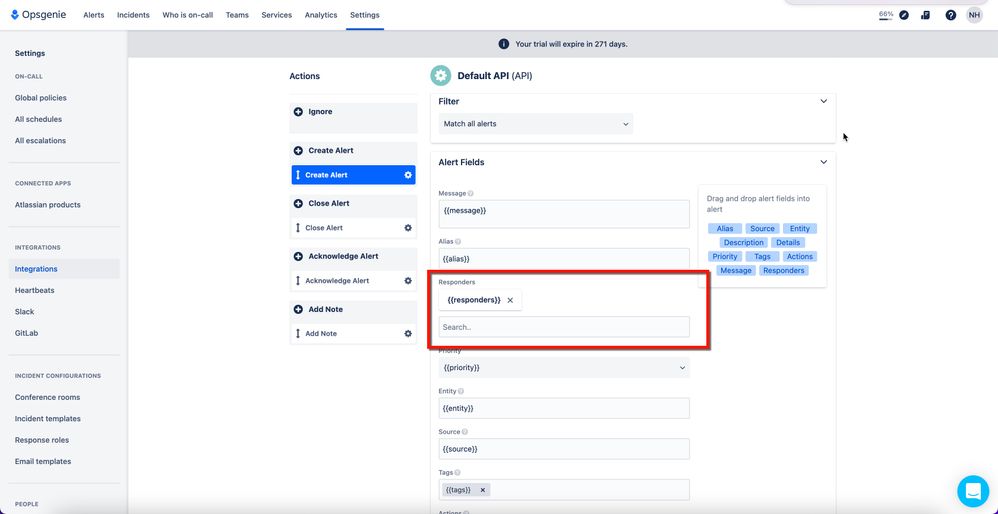Open Email templates in sidebar
This screenshot has width=998, height=514.
(x=43, y=461)
